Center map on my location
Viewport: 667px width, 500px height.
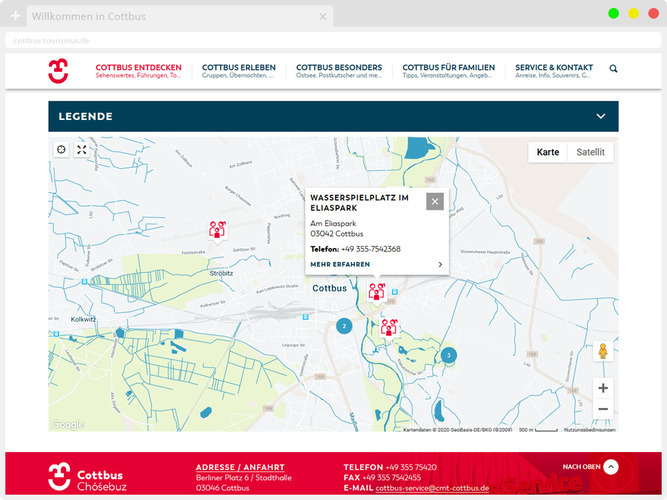pos(62,149)
